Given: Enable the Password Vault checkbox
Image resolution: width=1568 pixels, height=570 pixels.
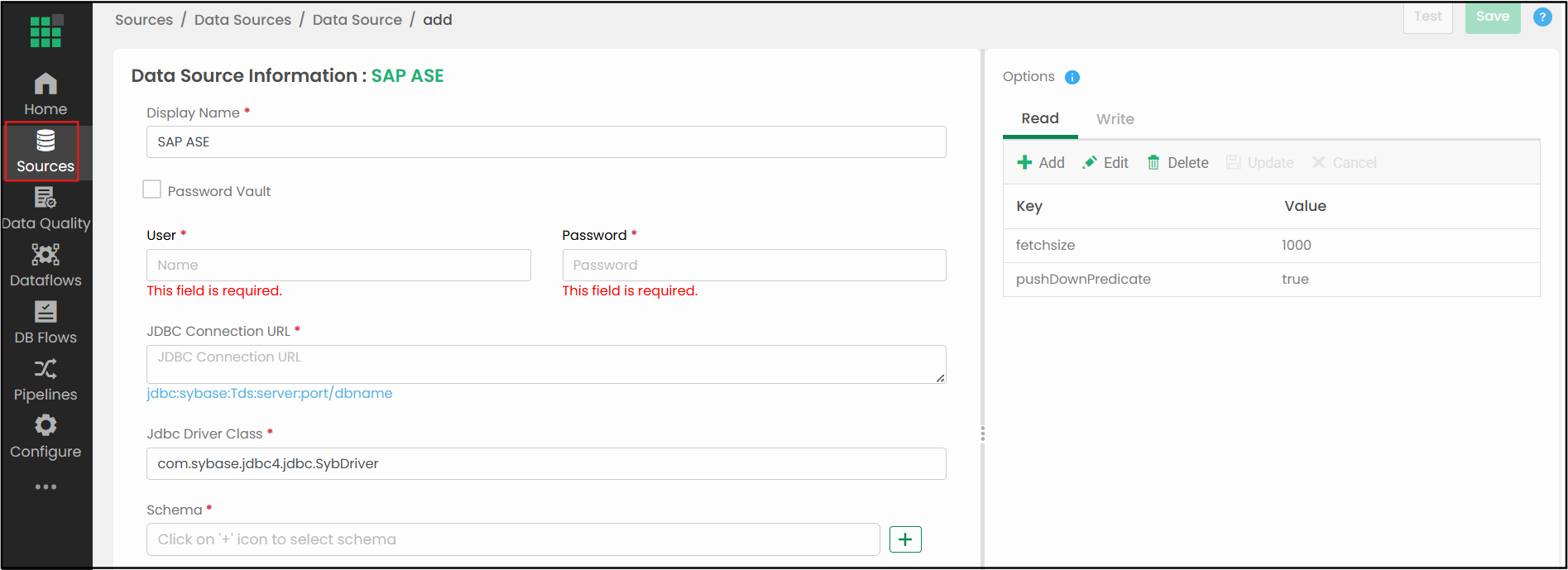Looking at the screenshot, I should 152,189.
